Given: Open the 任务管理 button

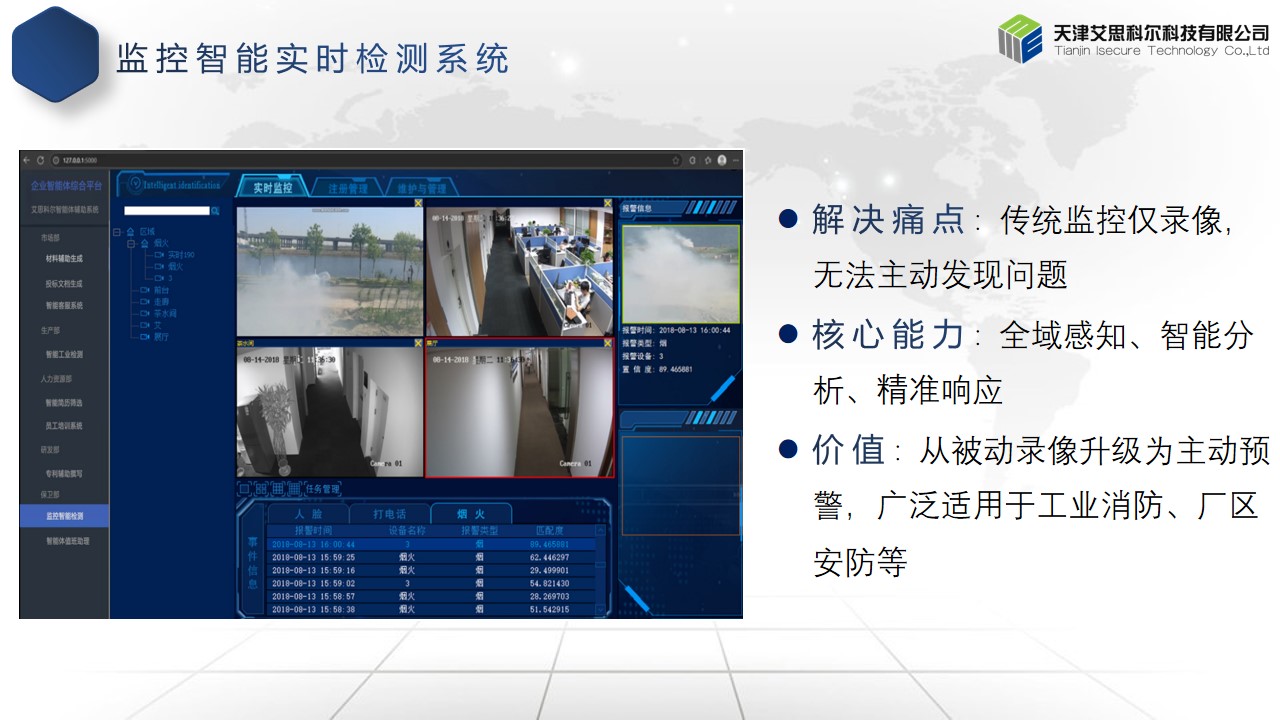Looking at the screenshot, I should (323, 489).
